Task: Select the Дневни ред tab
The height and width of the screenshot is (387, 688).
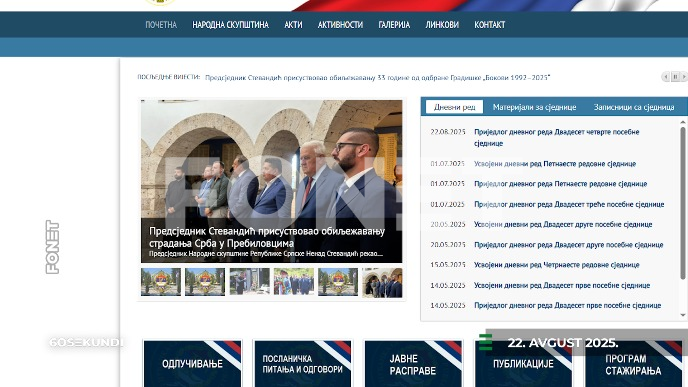Action: click(455, 107)
